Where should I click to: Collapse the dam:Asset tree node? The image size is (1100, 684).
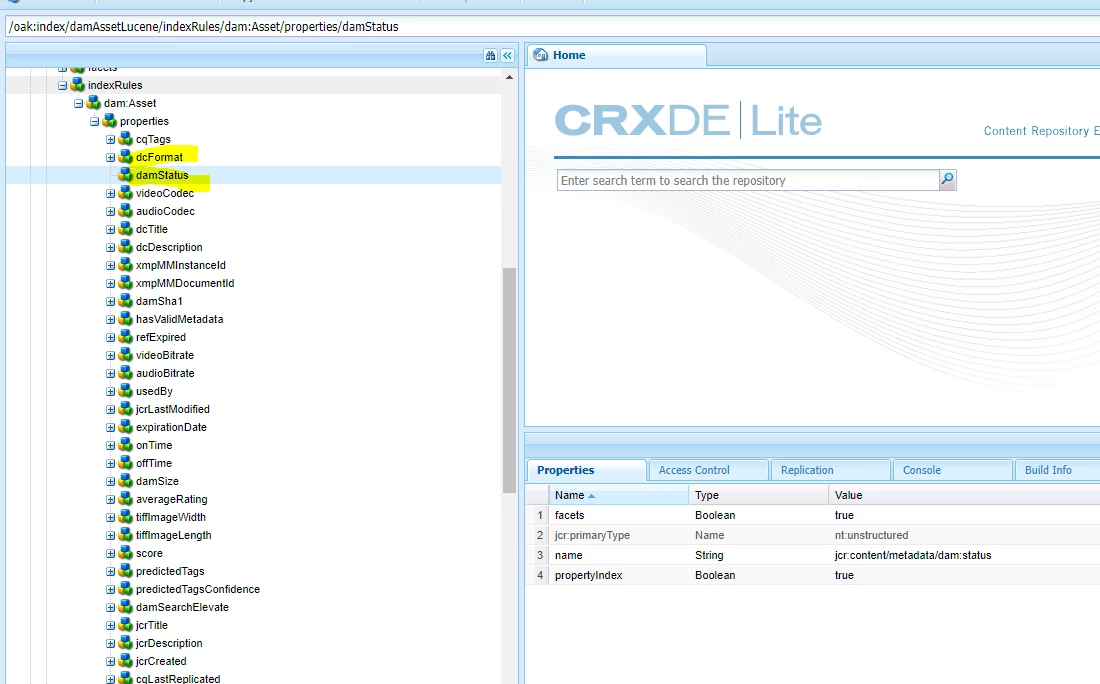[x=79, y=103]
